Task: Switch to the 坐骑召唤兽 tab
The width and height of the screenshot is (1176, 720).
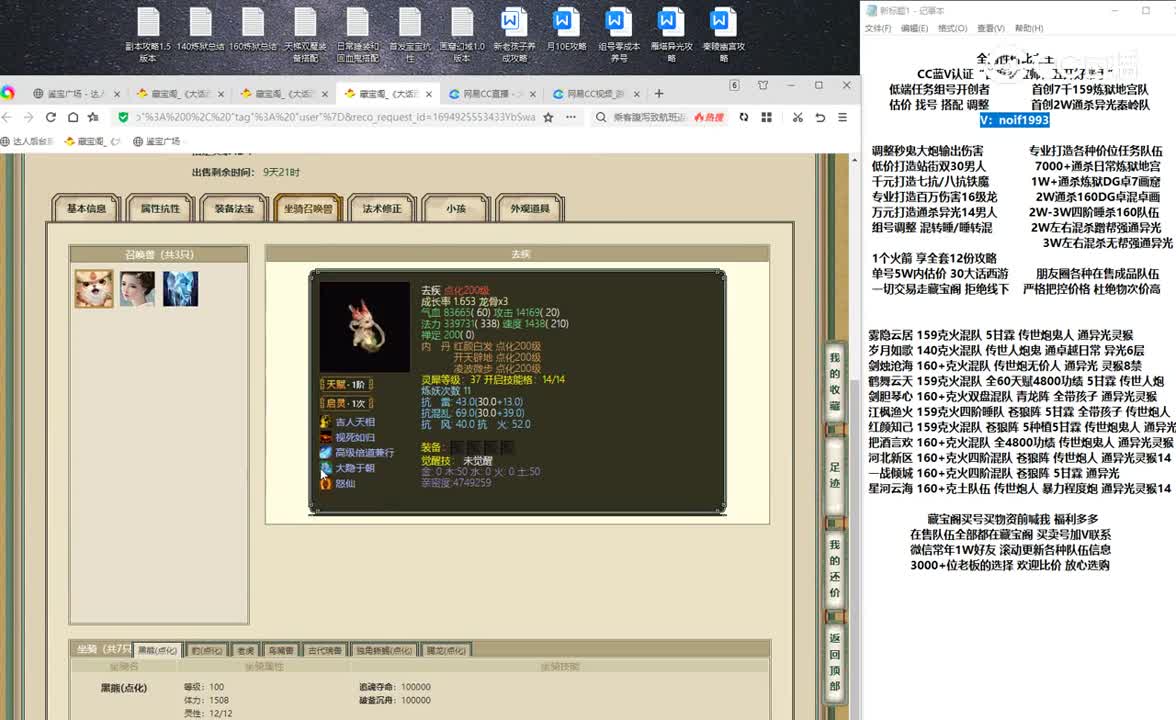Action: tap(308, 208)
